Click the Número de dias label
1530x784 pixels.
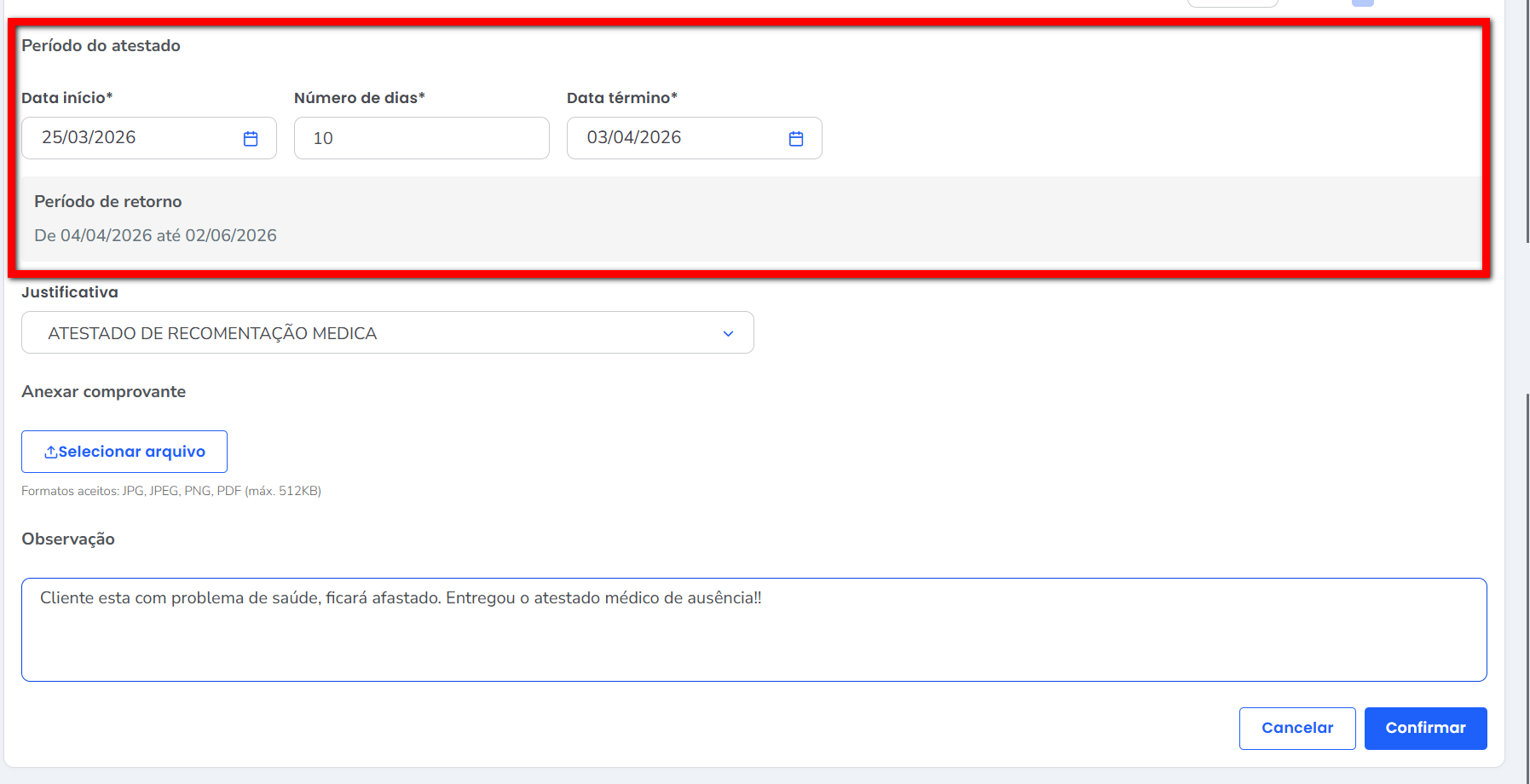coord(359,98)
